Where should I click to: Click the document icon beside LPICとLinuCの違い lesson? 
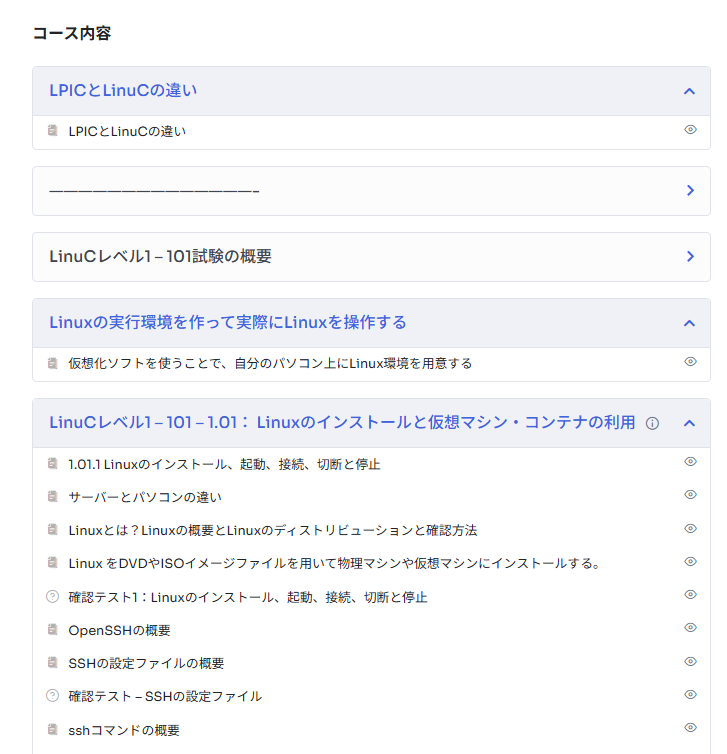[x=53, y=130]
